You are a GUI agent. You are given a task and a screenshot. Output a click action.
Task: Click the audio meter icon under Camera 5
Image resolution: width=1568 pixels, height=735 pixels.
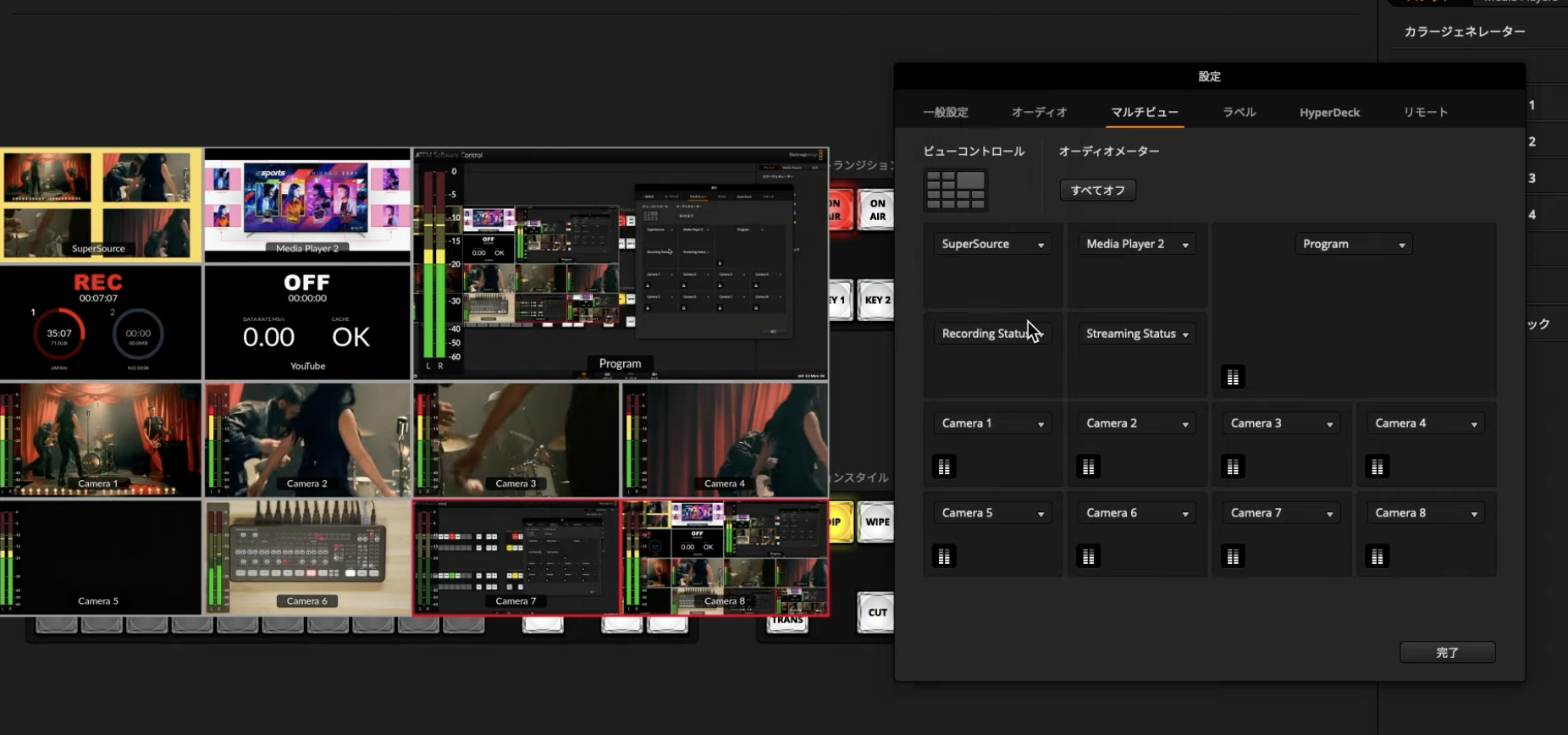944,556
